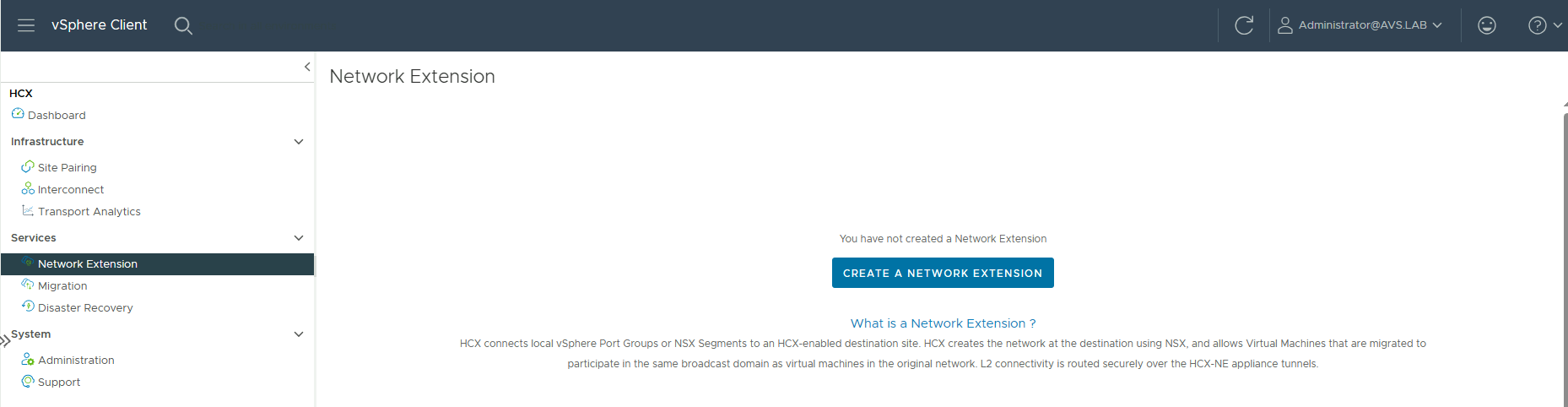This screenshot has width=1568, height=407.
Task: Click the user avatar icon
Action: coord(1285,25)
